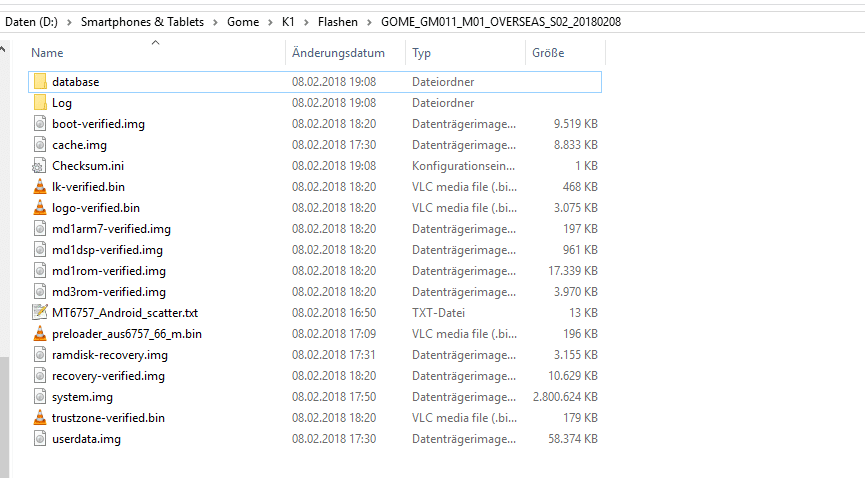Navigate to Gome in the address bar
865x478 pixels.
coord(243,22)
